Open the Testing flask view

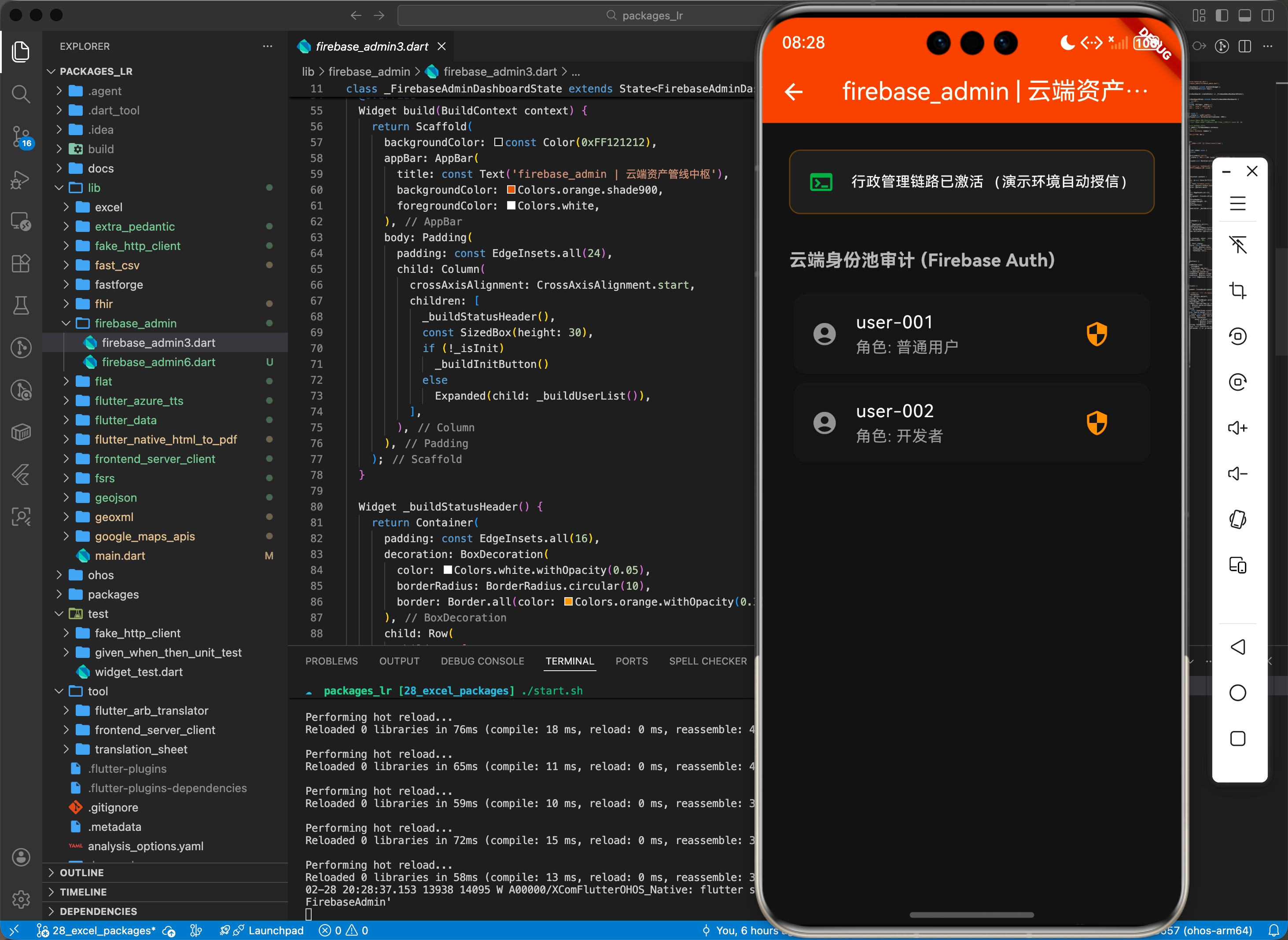pyautogui.click(x=21, y=305)
